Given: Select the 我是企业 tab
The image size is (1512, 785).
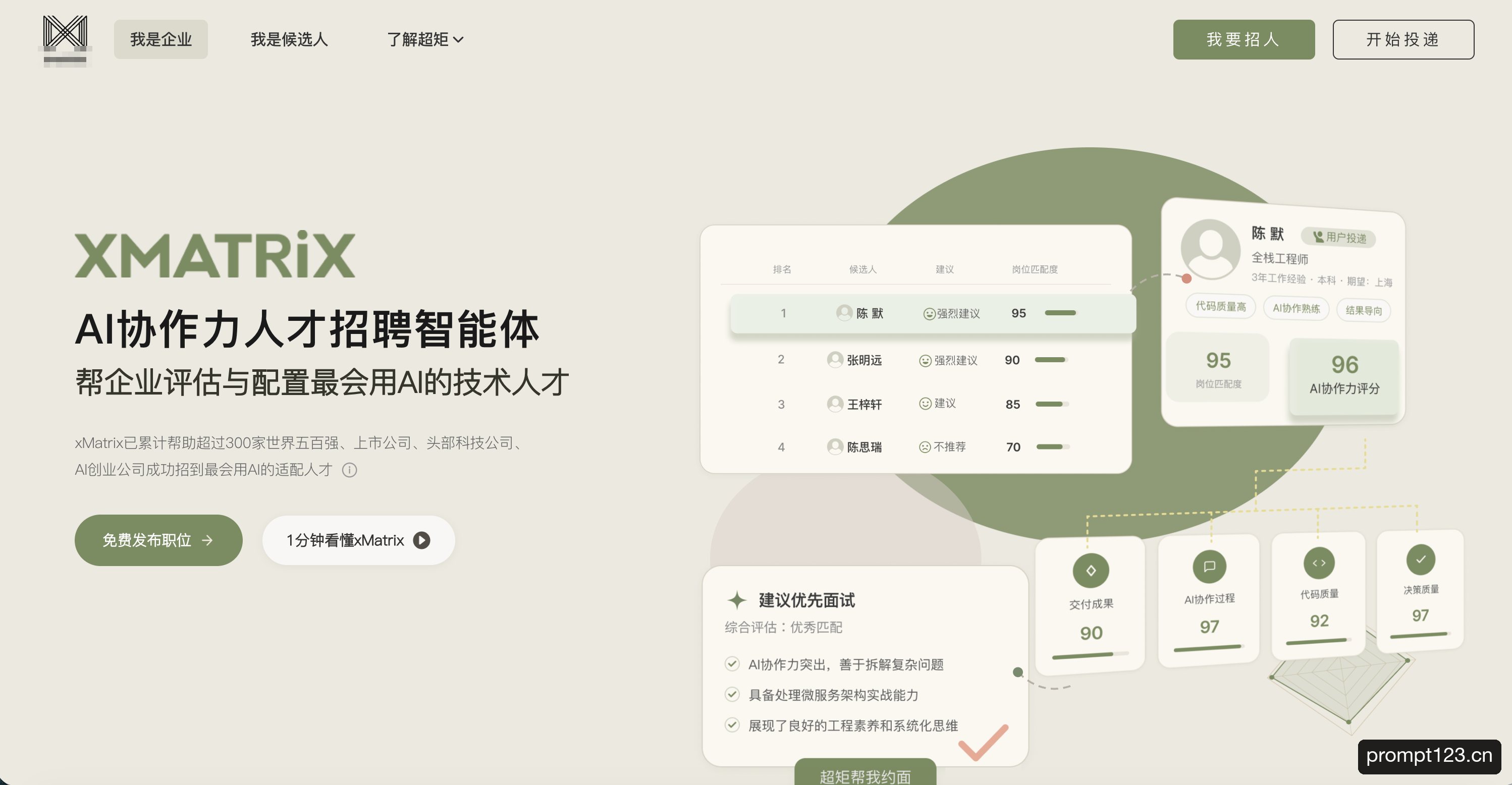Looking at the screenshot, I should [161, 39].
